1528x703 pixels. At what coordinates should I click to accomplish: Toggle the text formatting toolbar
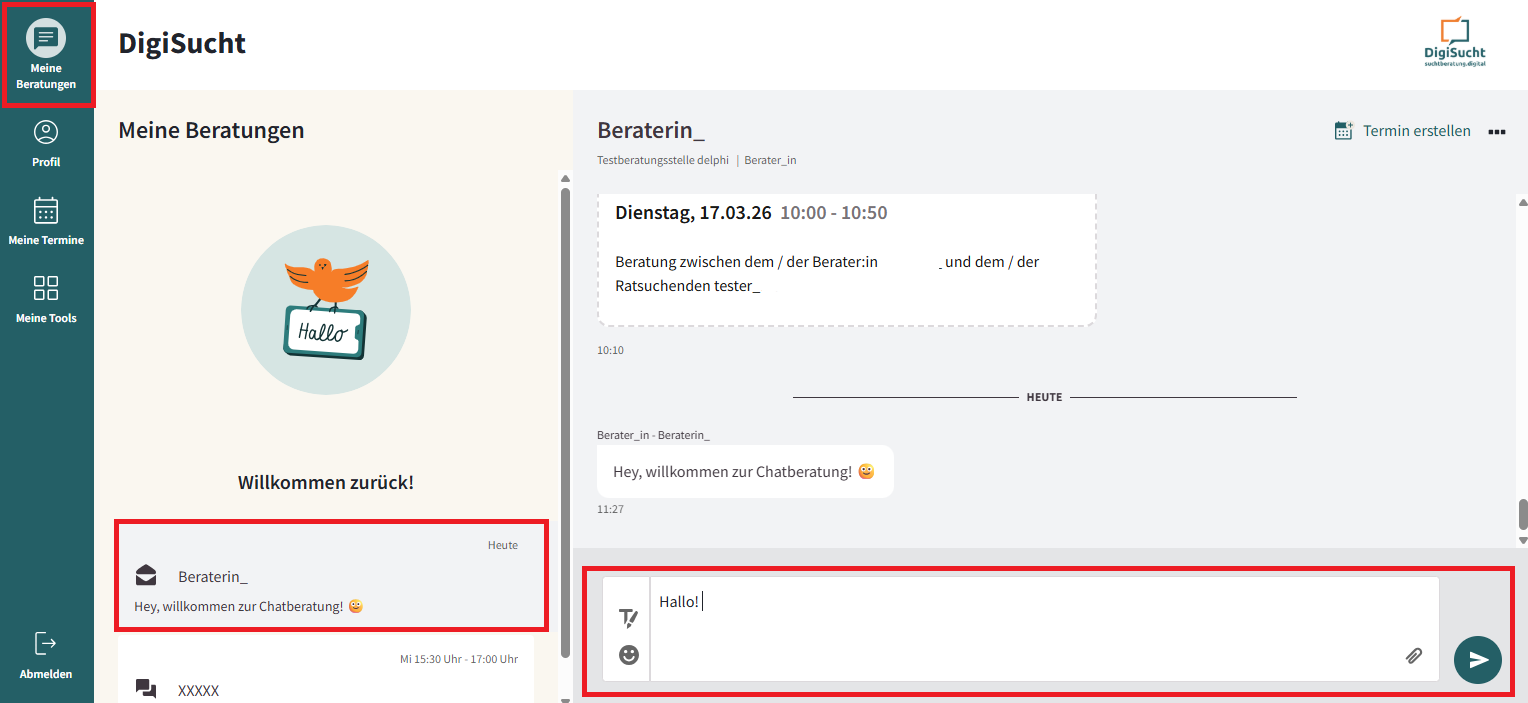point(628,618)
